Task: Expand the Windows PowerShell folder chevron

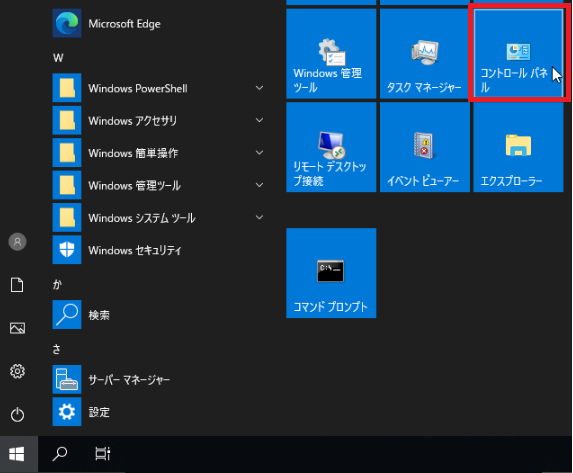Action: click(x=259, y=88)
